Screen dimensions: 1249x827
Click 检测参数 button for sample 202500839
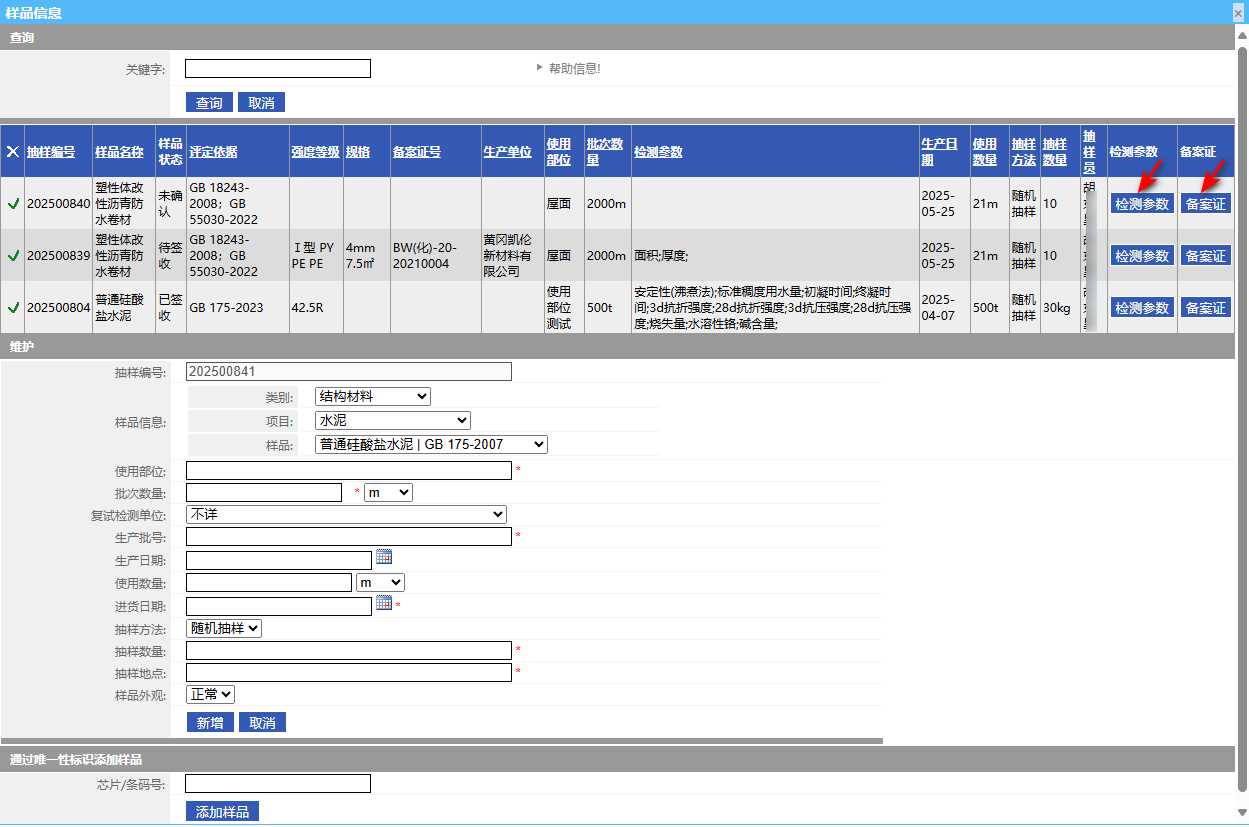point(1142,256)
